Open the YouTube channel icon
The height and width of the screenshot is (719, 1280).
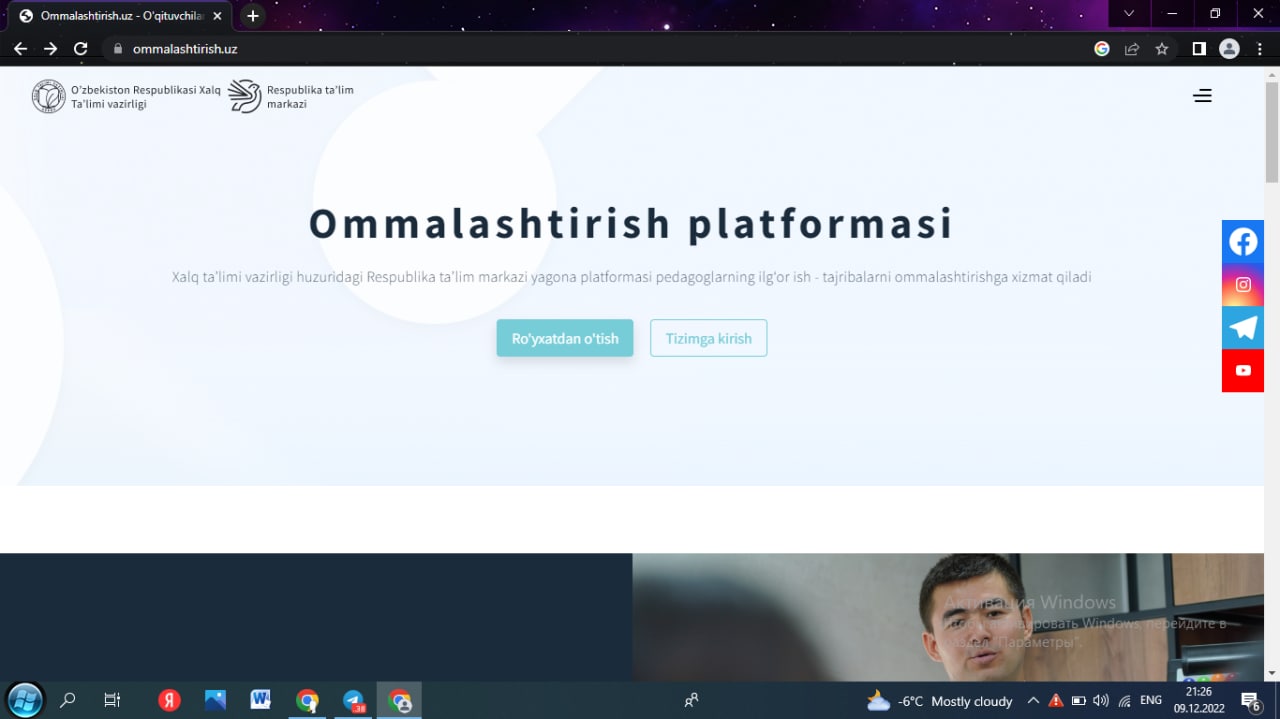1242,370
